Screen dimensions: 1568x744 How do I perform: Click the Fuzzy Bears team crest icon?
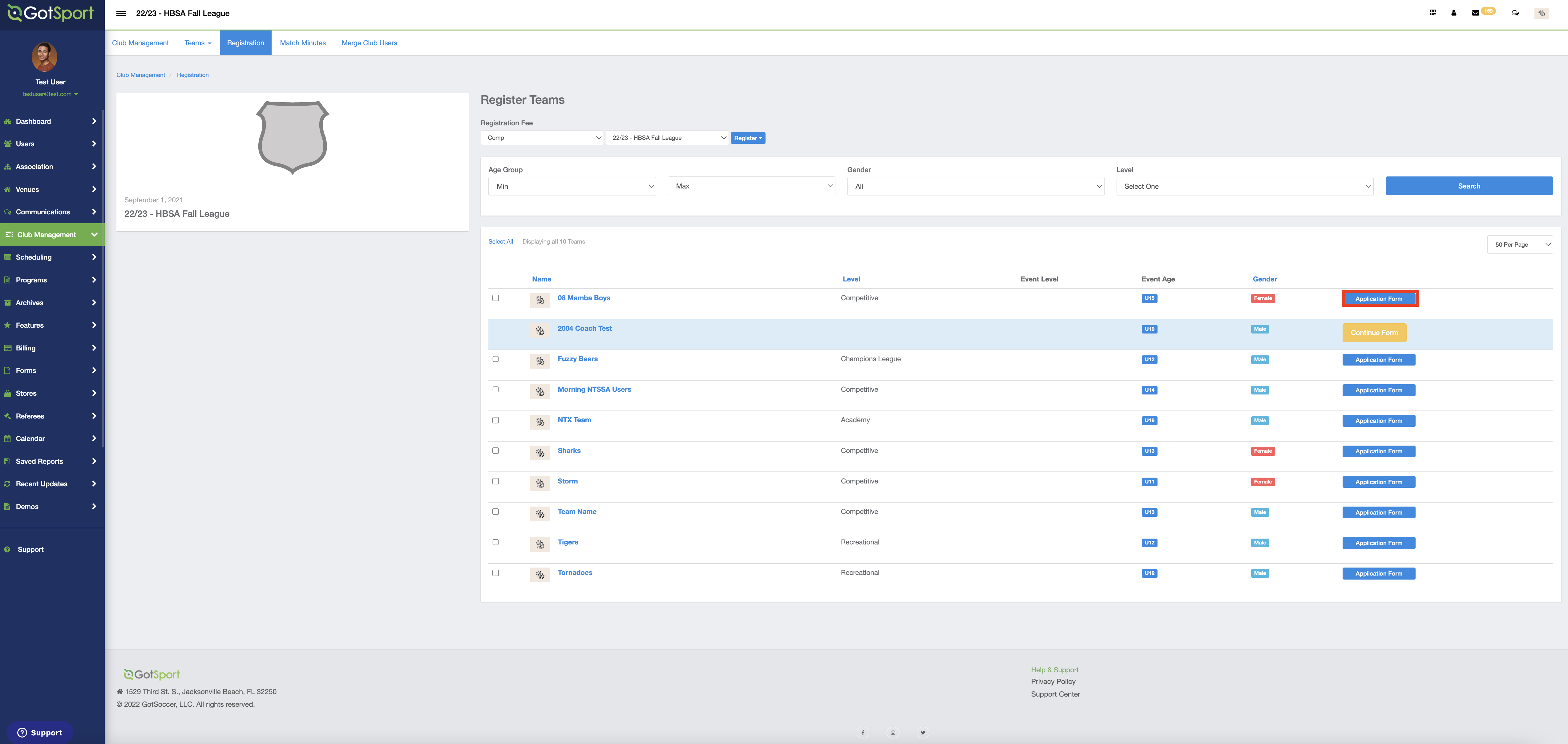tap(540, 361)
